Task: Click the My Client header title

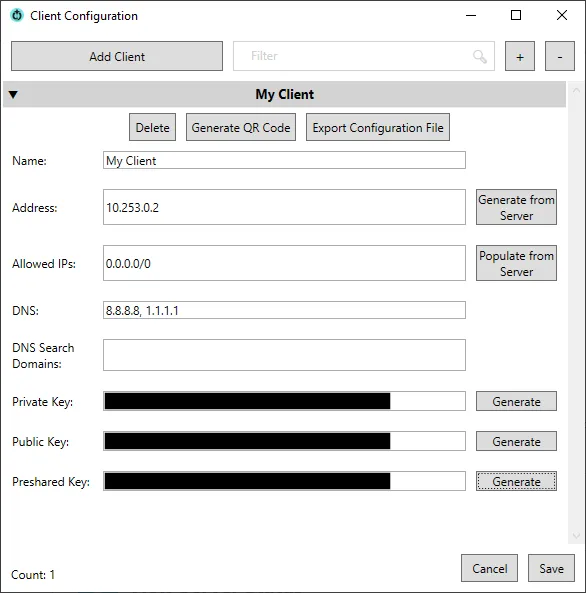Action: pos(284,94)
